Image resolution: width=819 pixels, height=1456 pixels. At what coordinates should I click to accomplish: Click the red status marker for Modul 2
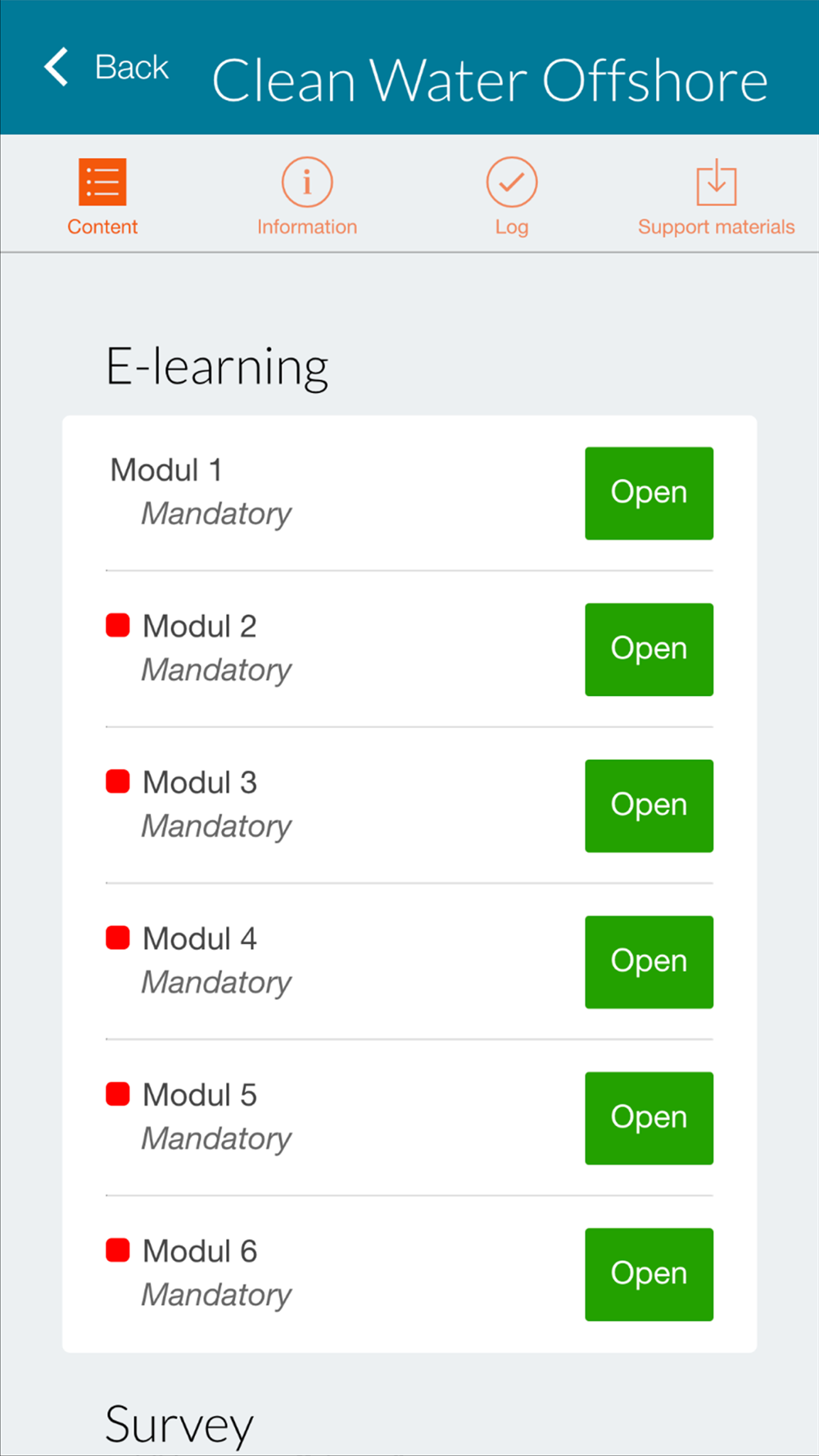[x=118, y=626]
